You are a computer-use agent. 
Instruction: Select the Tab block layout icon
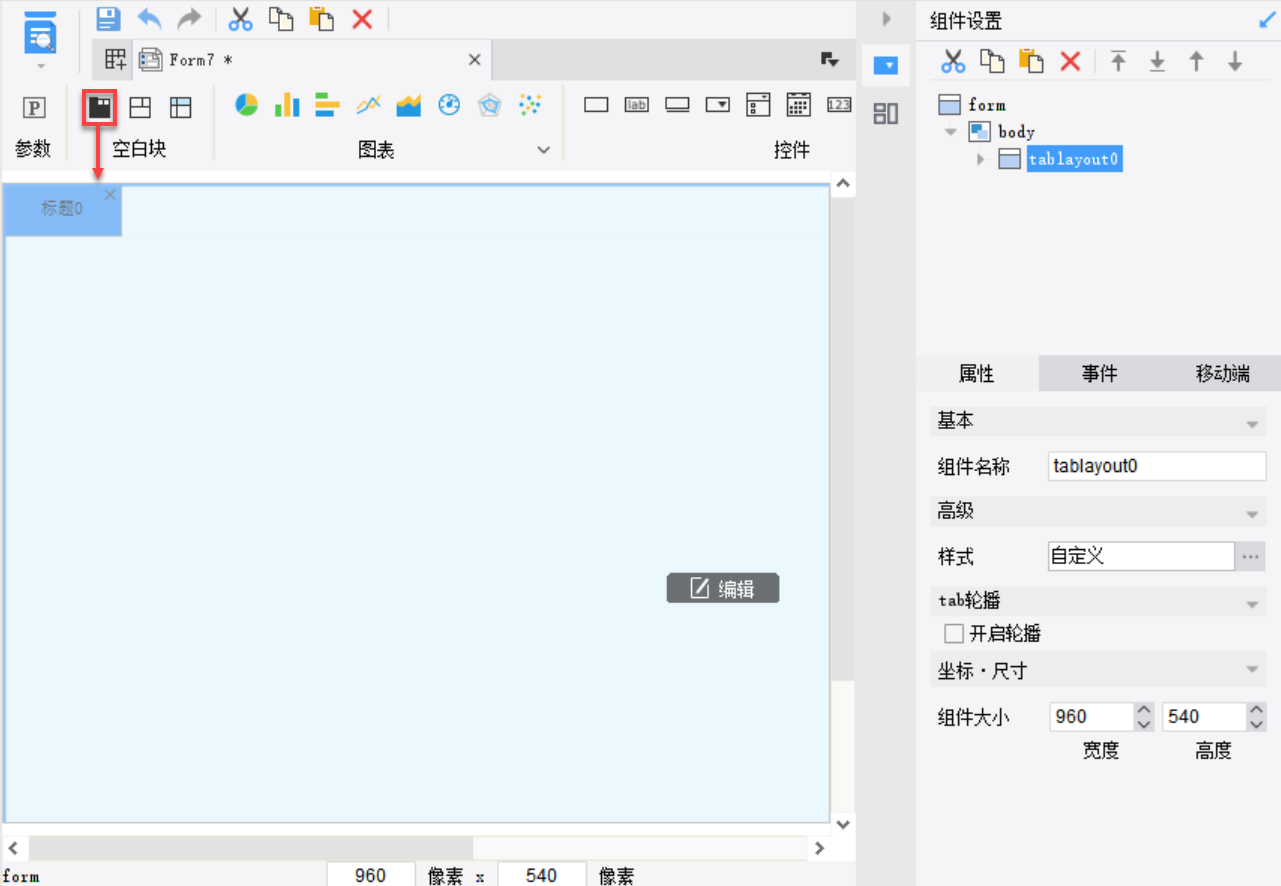click(99, 107)
